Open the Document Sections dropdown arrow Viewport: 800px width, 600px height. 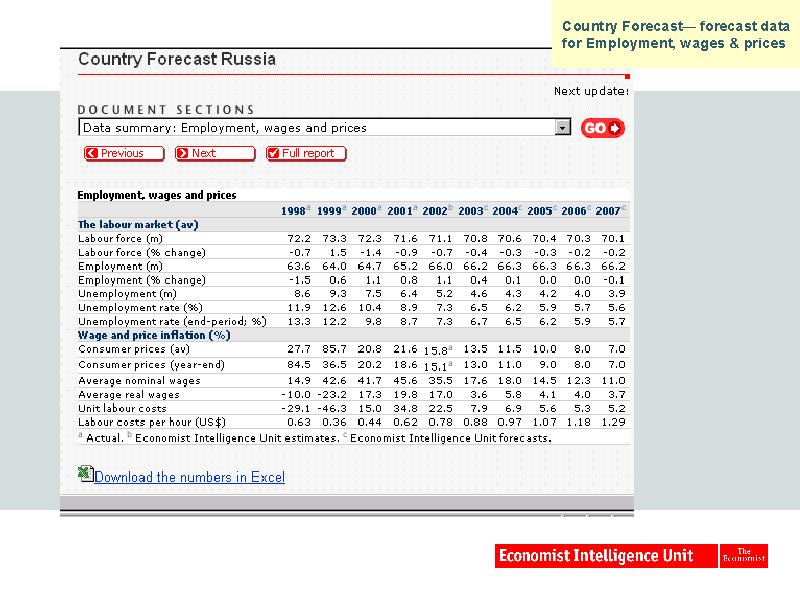point(562,128)
